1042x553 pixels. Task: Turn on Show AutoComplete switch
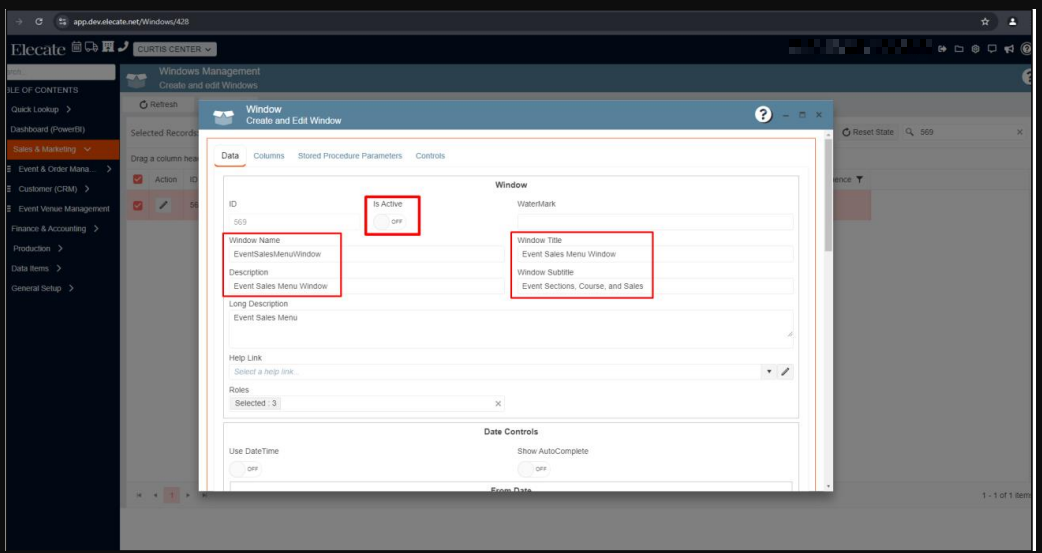(x=533, y=468)
